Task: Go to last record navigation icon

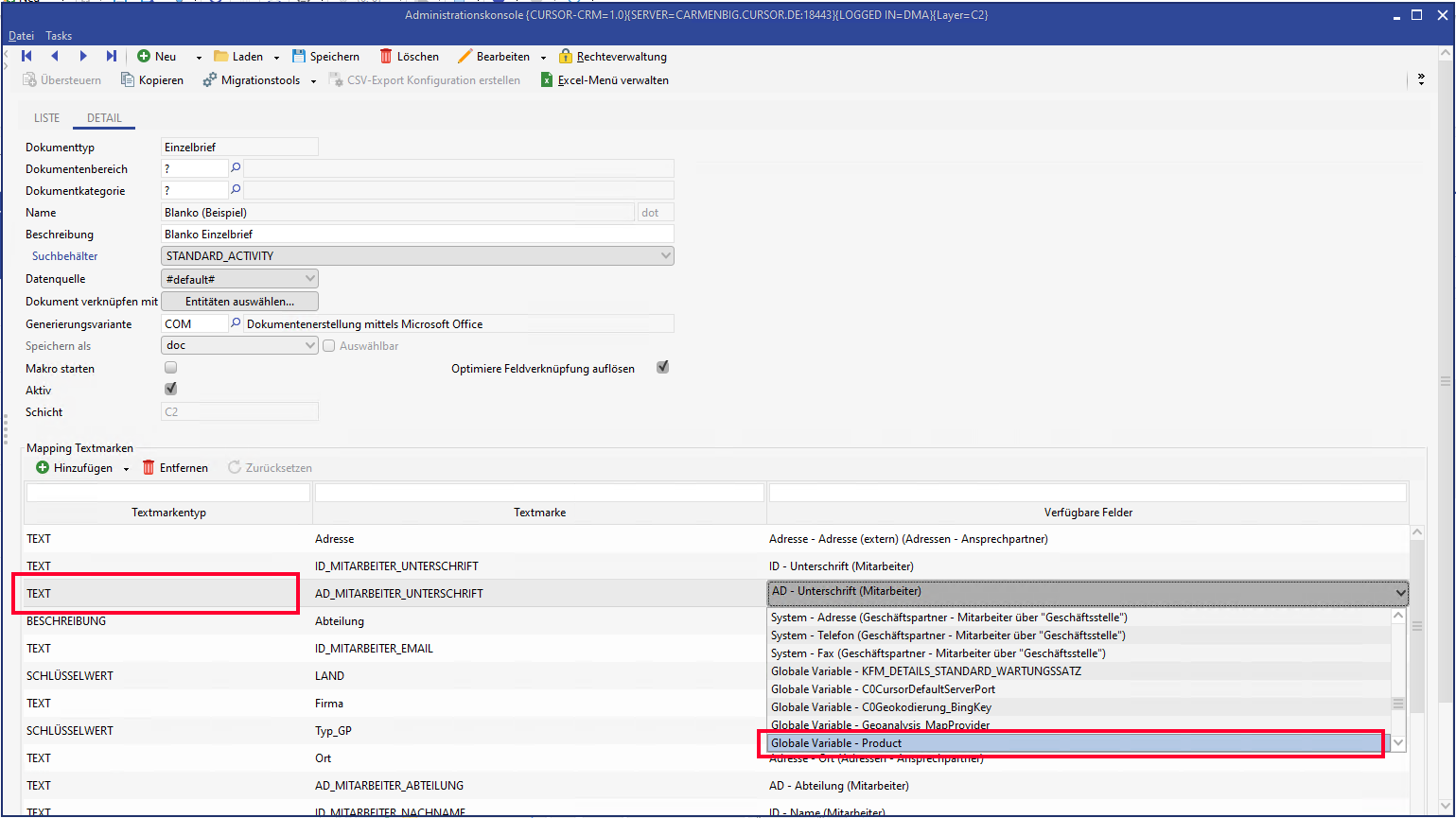Action: [112, 57]
